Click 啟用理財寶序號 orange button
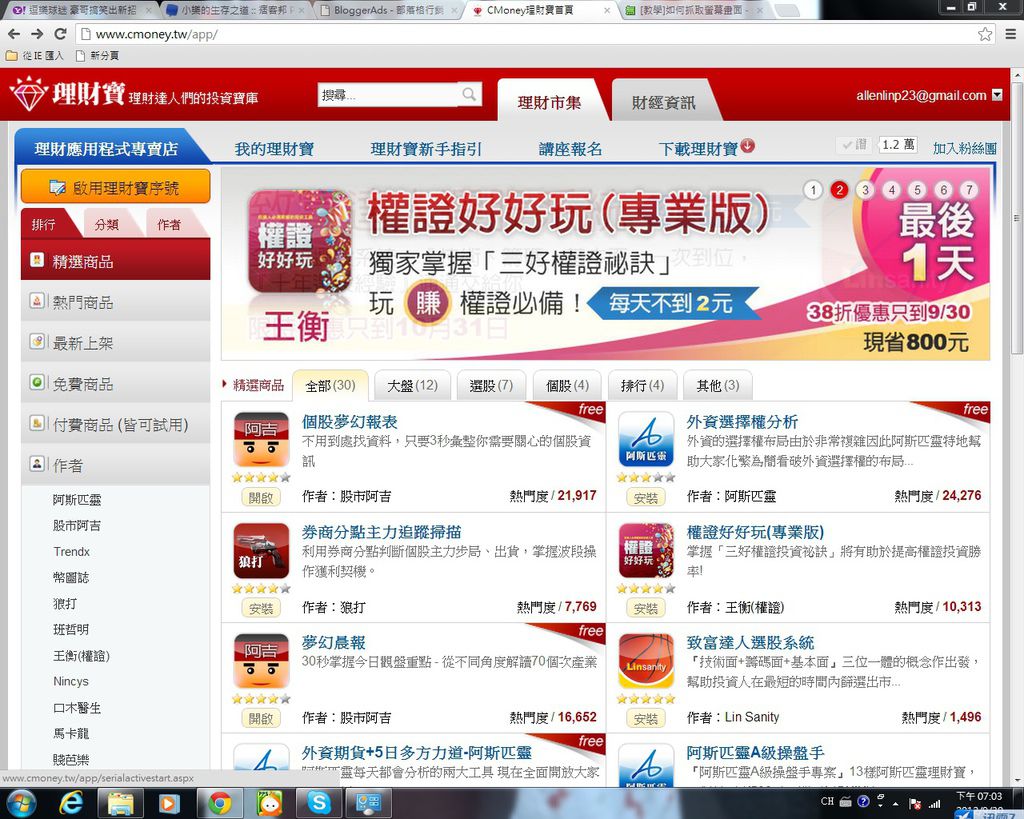Viewport: 1024px width, 819px height. click(116, 187)
